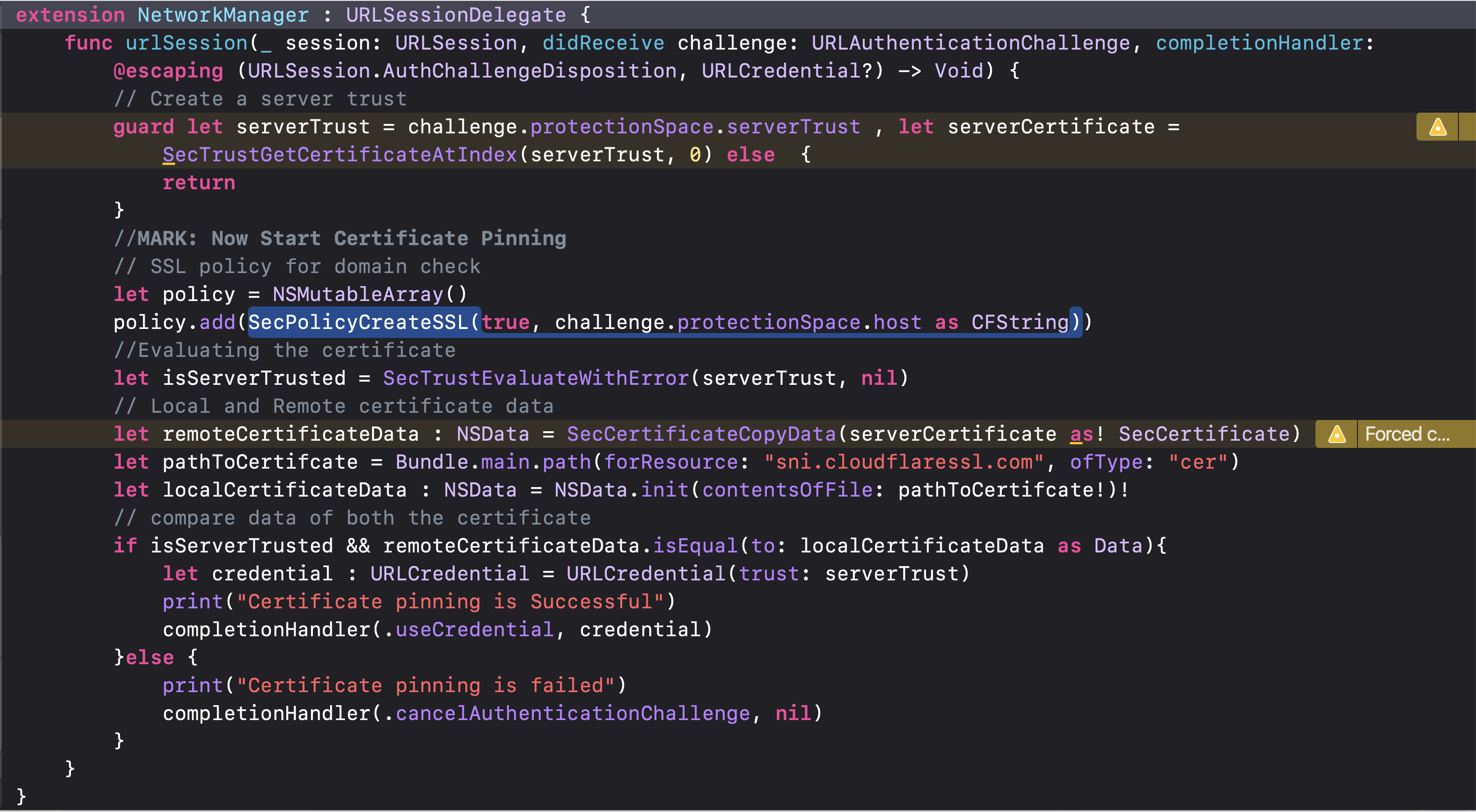Click the "sni.cloudflaressl.com" string literal
Image resolution: width=1476 pixels, height=812 pixels.
tap(903, 461)
